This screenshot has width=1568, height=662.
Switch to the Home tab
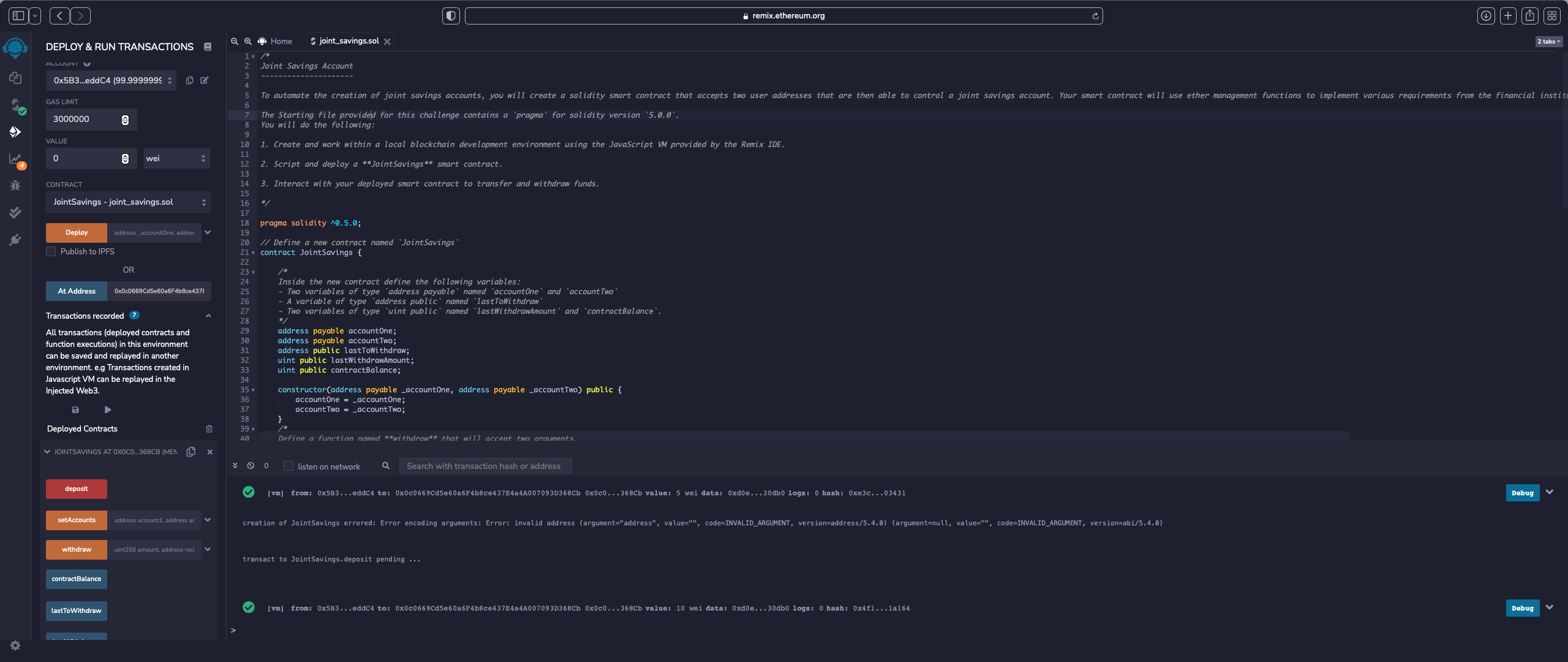tap(281, 41)
